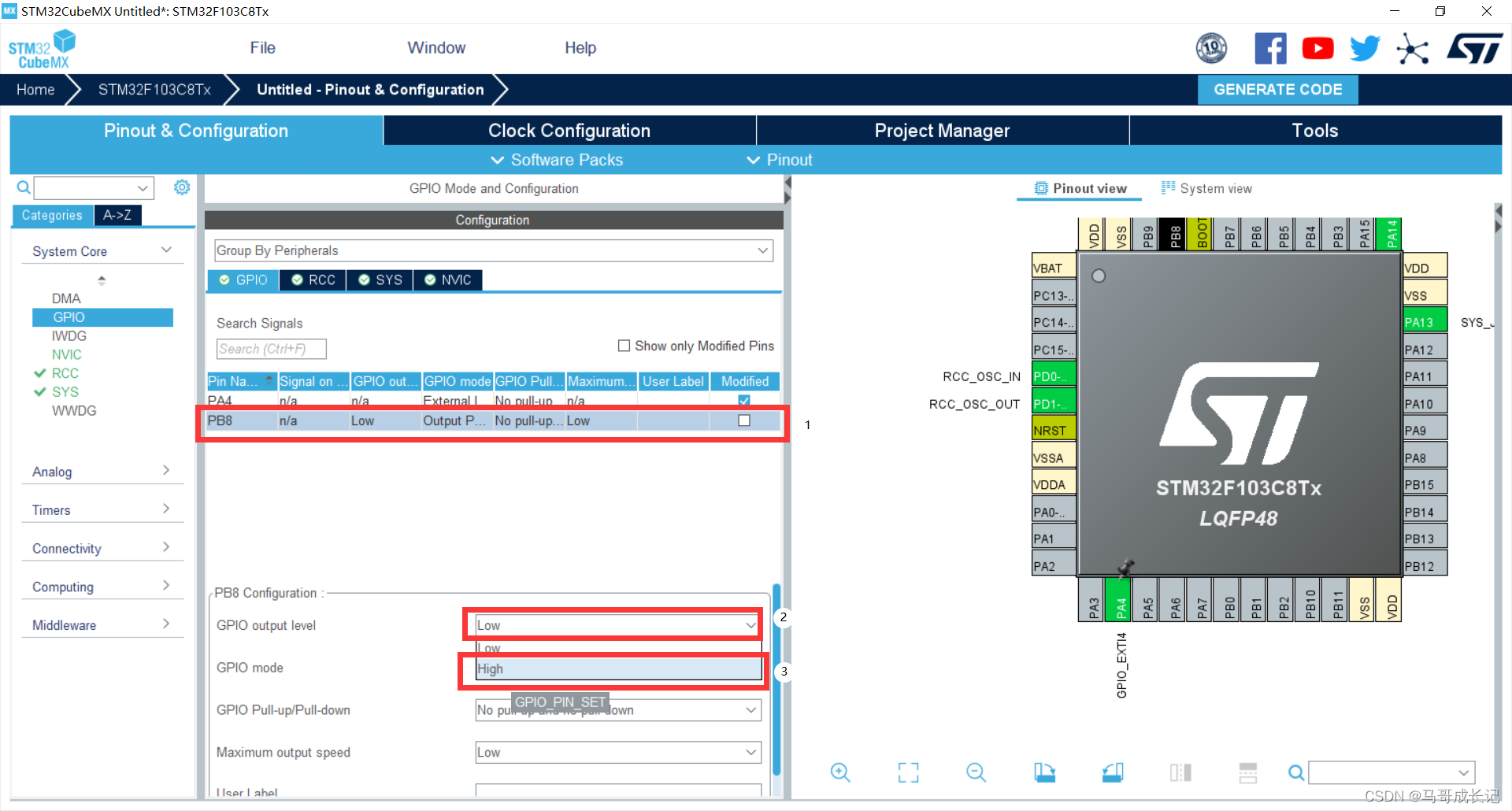
Task: Open the NVIC configuration tab
Action: pos(448,280)
